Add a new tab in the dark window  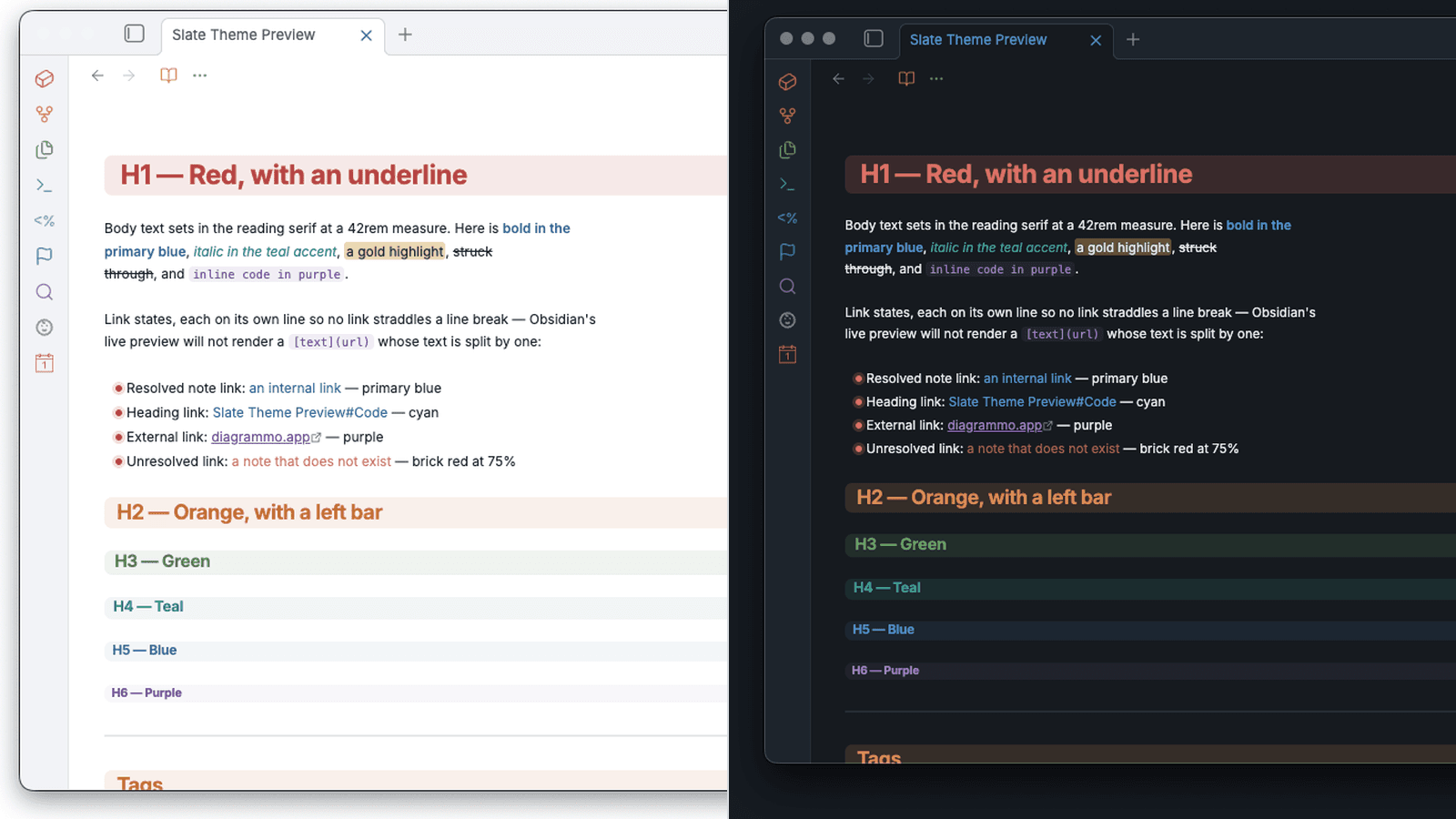1133,39
